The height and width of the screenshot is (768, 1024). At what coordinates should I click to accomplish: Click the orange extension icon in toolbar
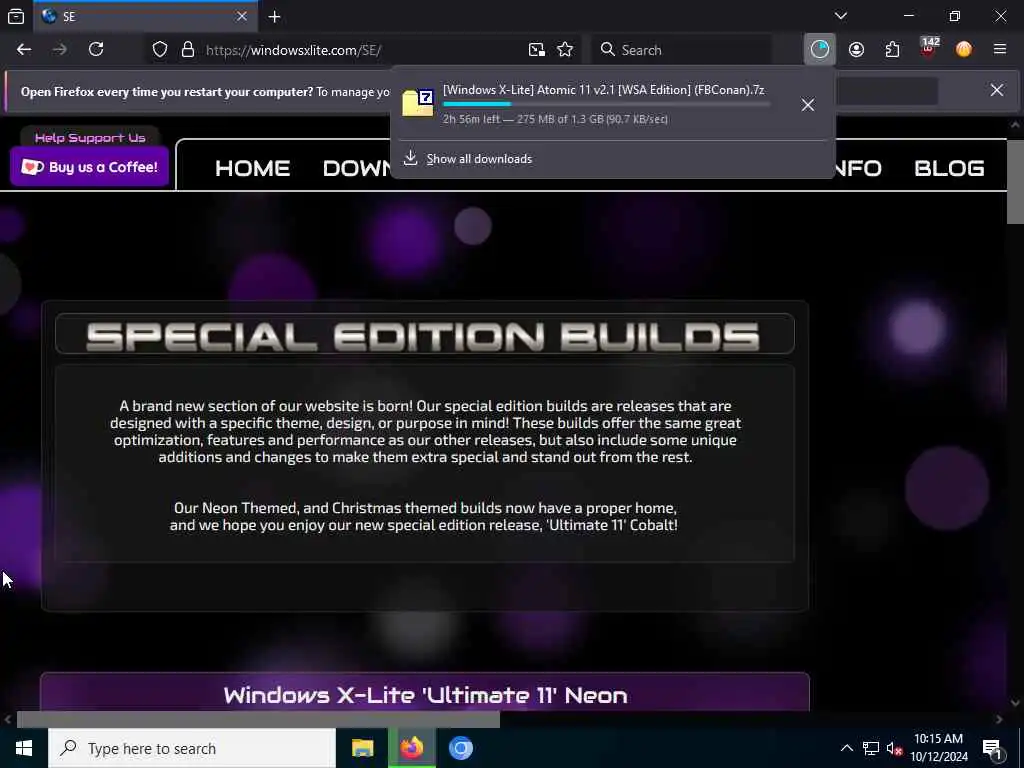(964, 50)
